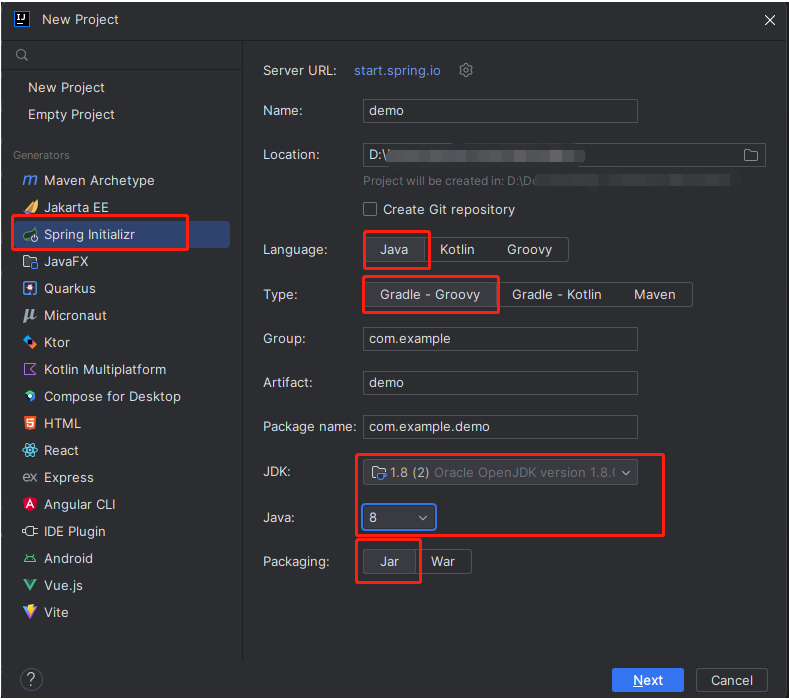Enable Create Git repository checkbox
The height and width of the screenshot is (699, 789).
pos(370,209)
